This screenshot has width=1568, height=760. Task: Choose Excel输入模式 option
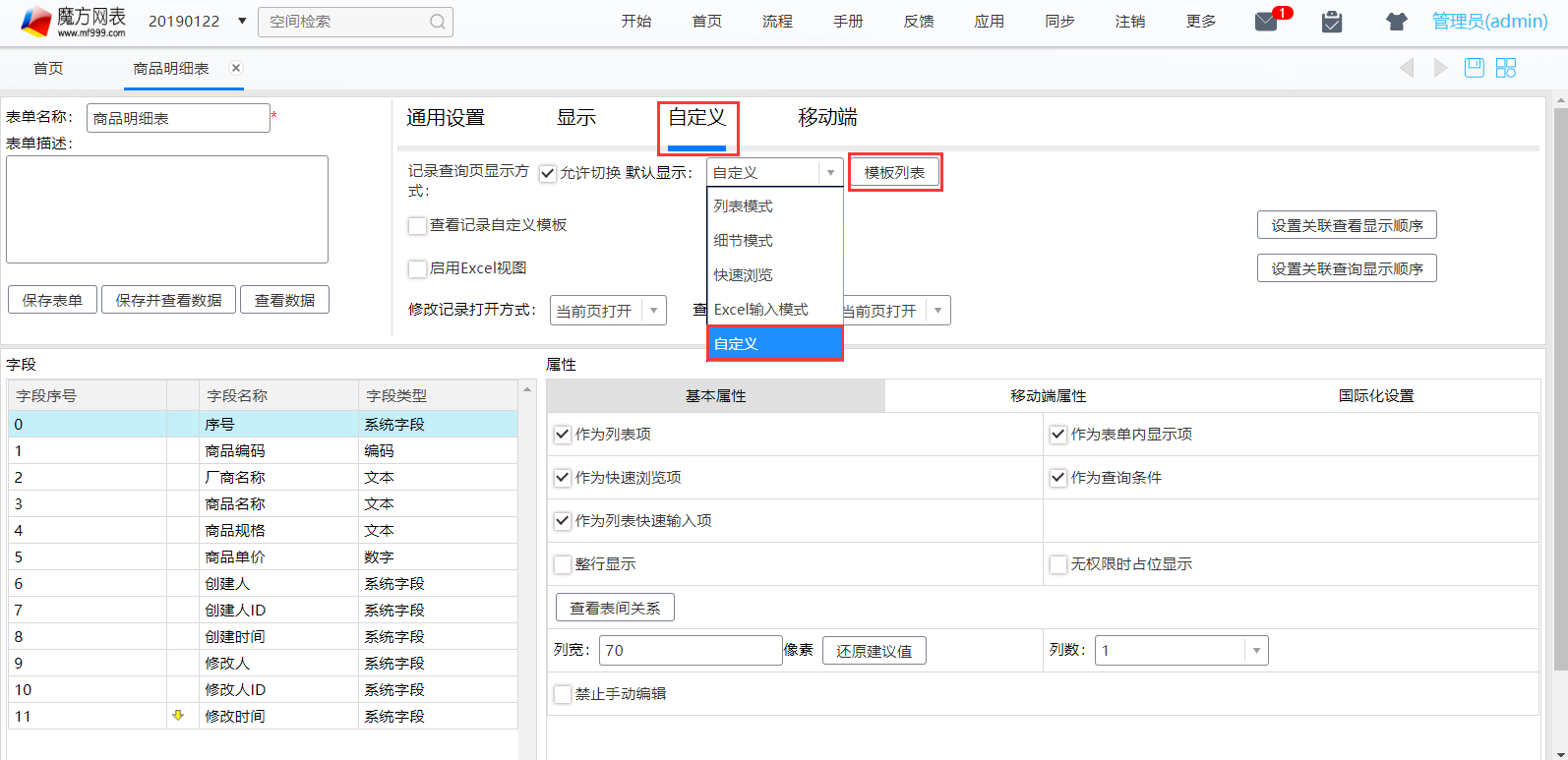[x=775, y=310]
